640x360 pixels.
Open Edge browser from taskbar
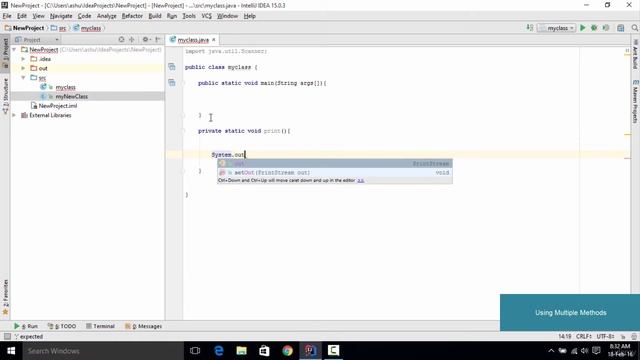[x=219, y=351]
